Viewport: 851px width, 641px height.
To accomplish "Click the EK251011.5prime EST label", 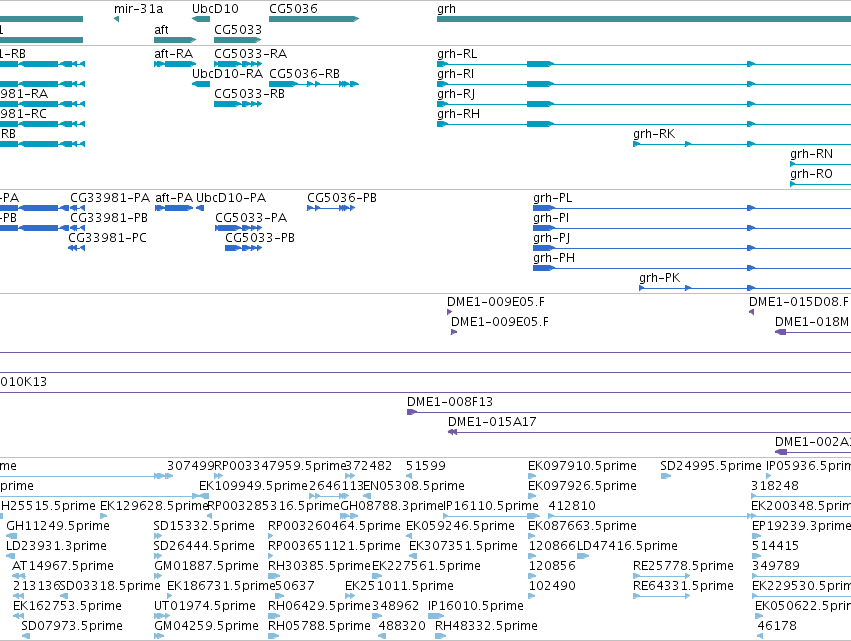I will [399, 586].
